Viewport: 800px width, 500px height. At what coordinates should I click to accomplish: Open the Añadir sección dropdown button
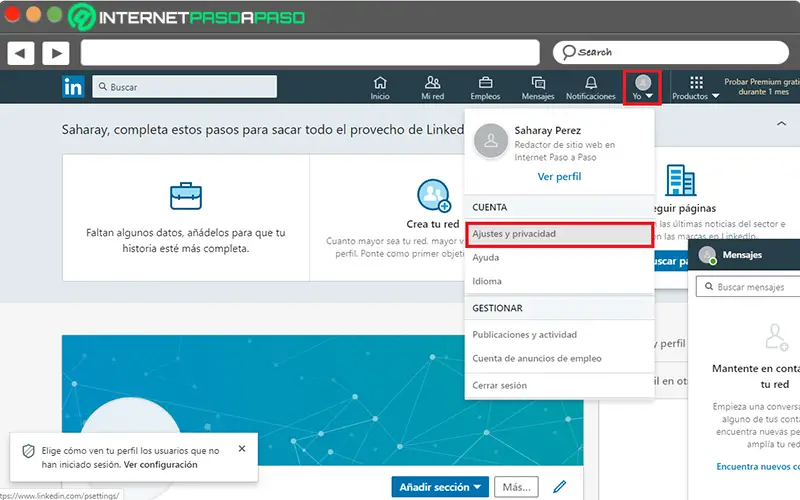tap(440, 487)
